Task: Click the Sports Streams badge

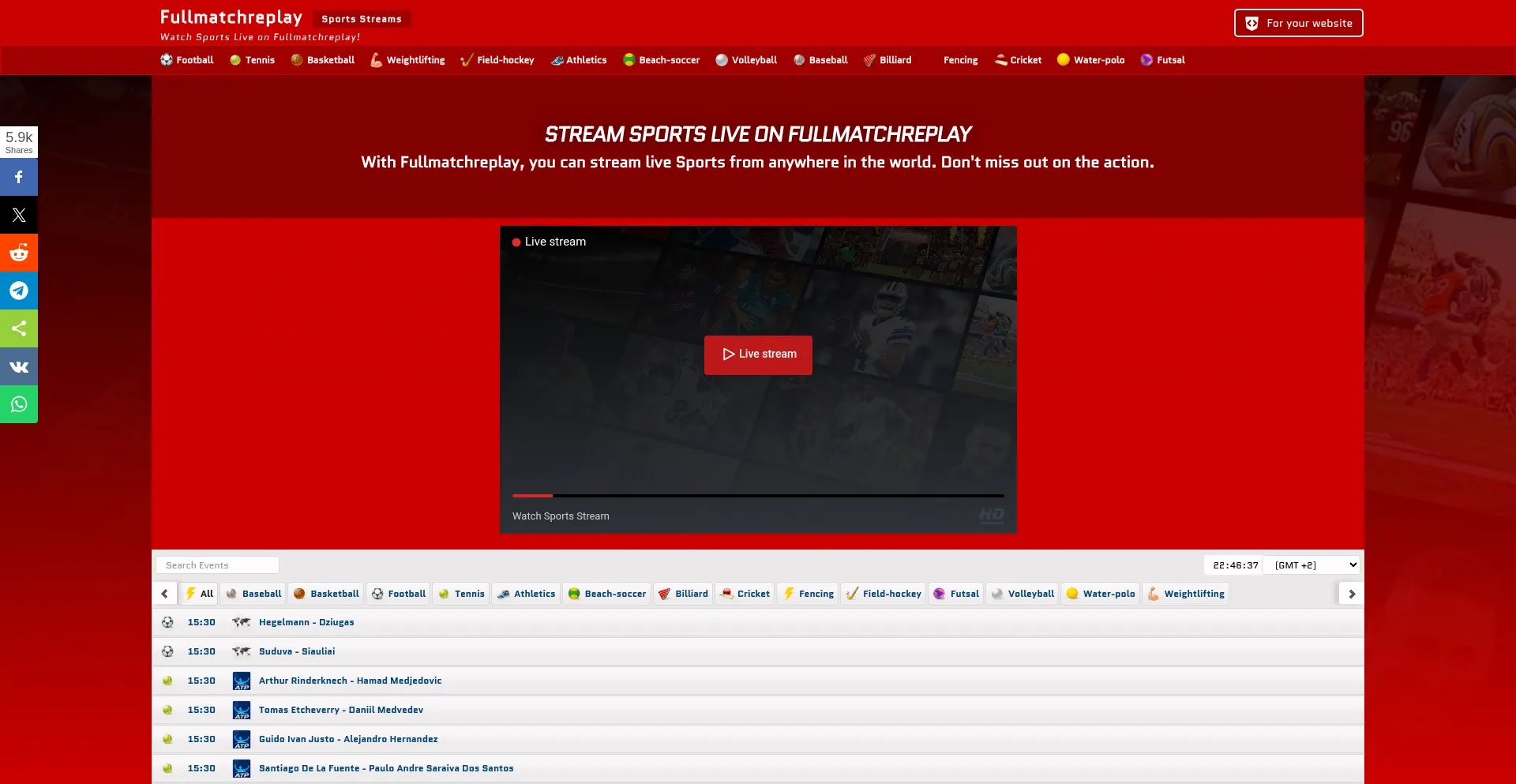Action: pos(362,19)
